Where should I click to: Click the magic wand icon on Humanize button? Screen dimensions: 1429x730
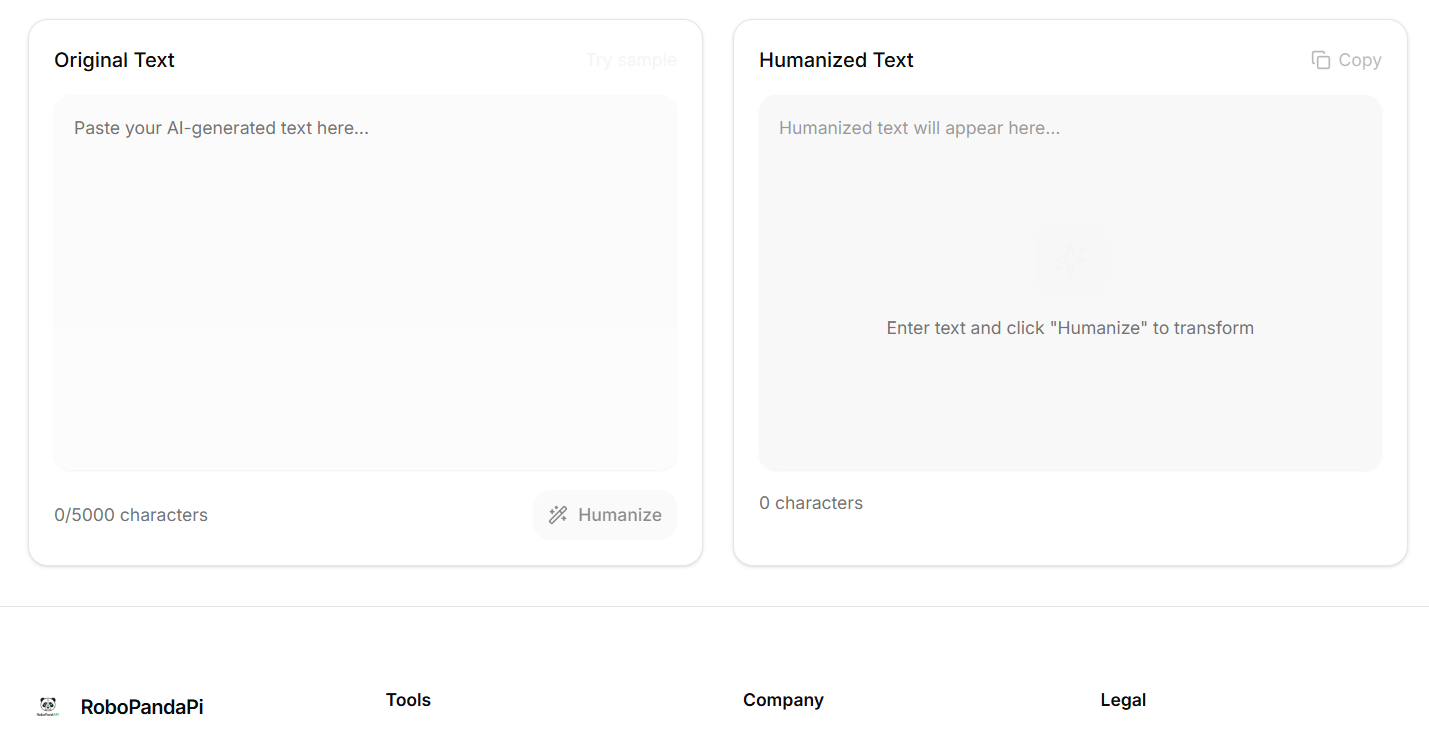coord(557,514)
